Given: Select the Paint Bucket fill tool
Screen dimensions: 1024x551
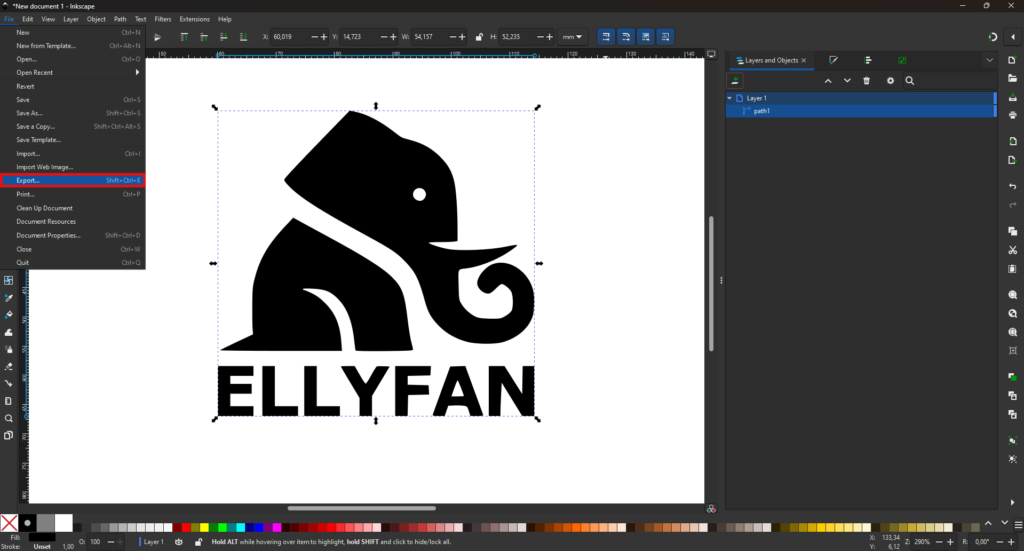Looking at the screenshot, I should 8,315.
